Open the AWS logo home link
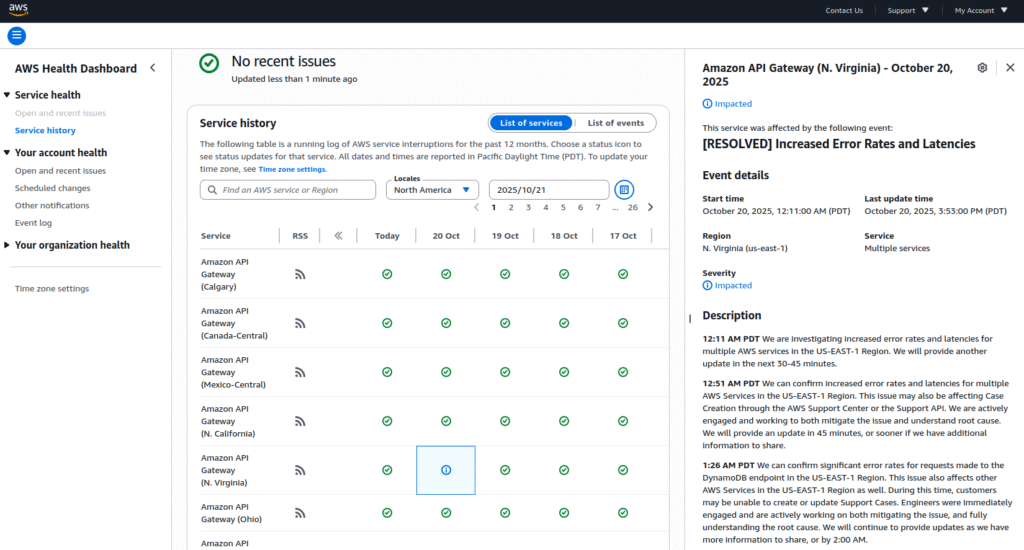1024x550 pixels. point(18,10)
